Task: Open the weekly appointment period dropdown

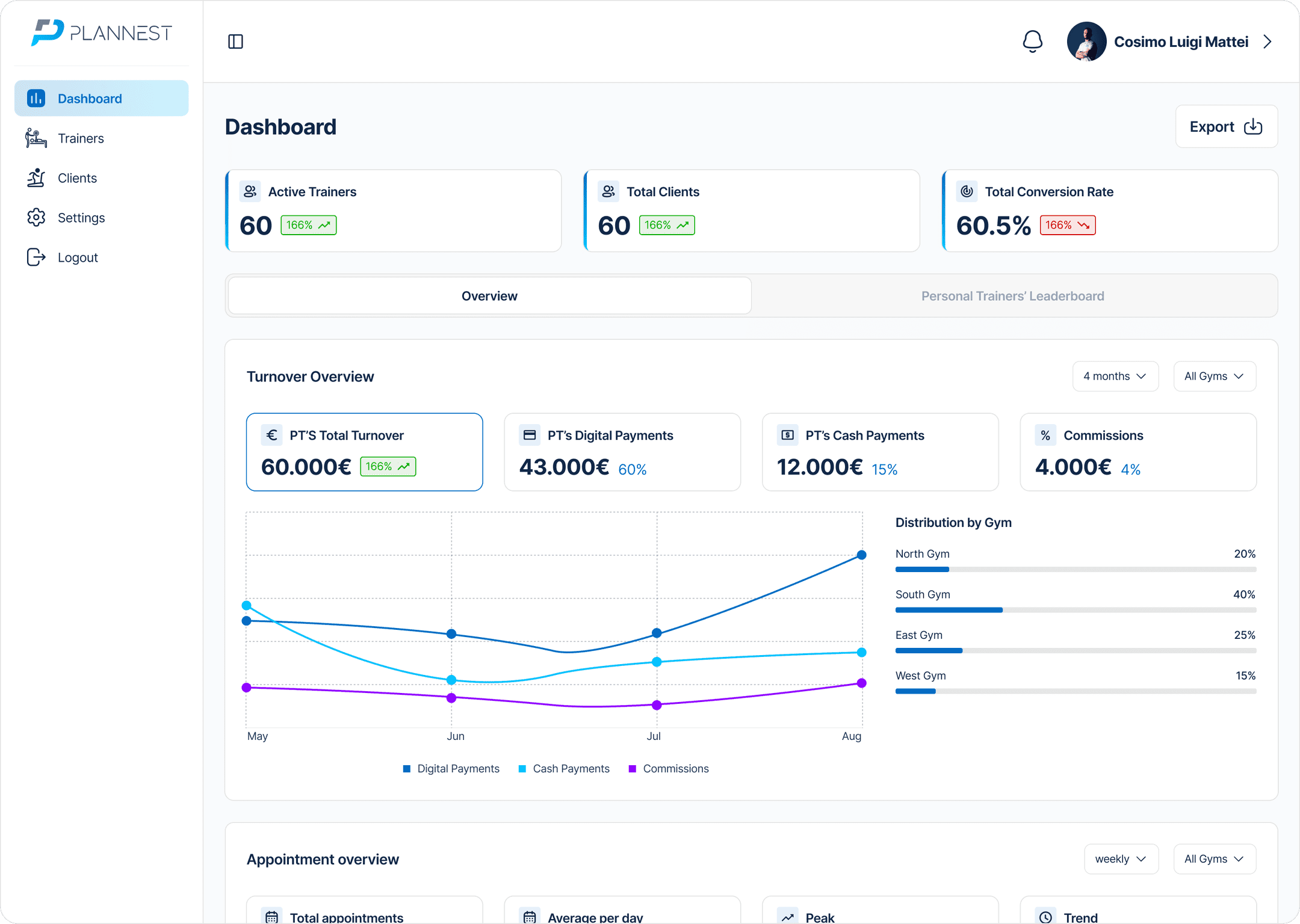Action: click(x=1121, y=859)
